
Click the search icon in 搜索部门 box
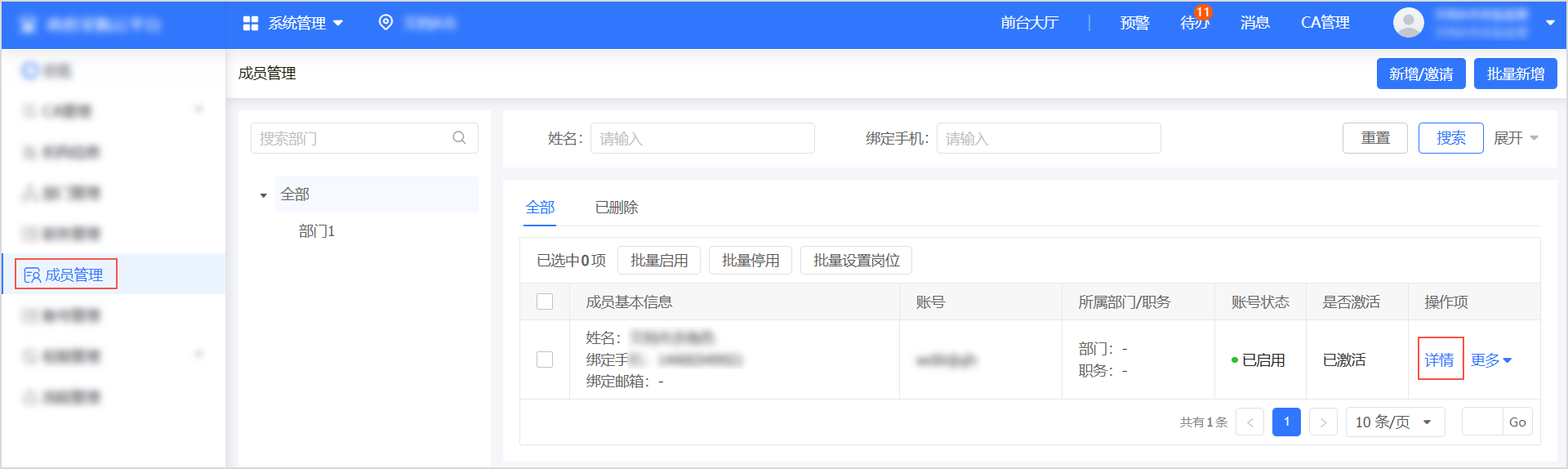click(x=460, y=138)
